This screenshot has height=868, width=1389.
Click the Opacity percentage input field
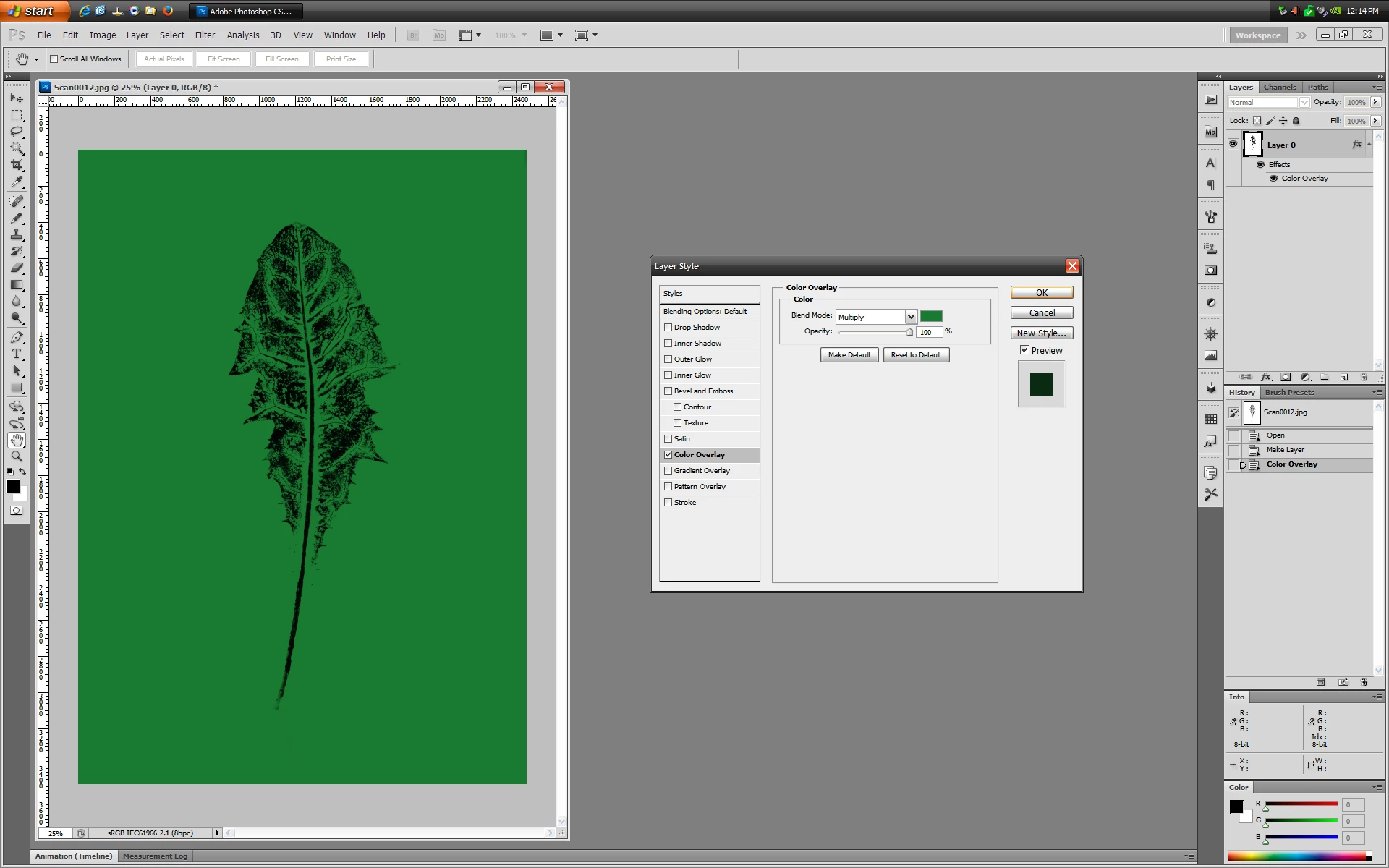coord(929,332)
